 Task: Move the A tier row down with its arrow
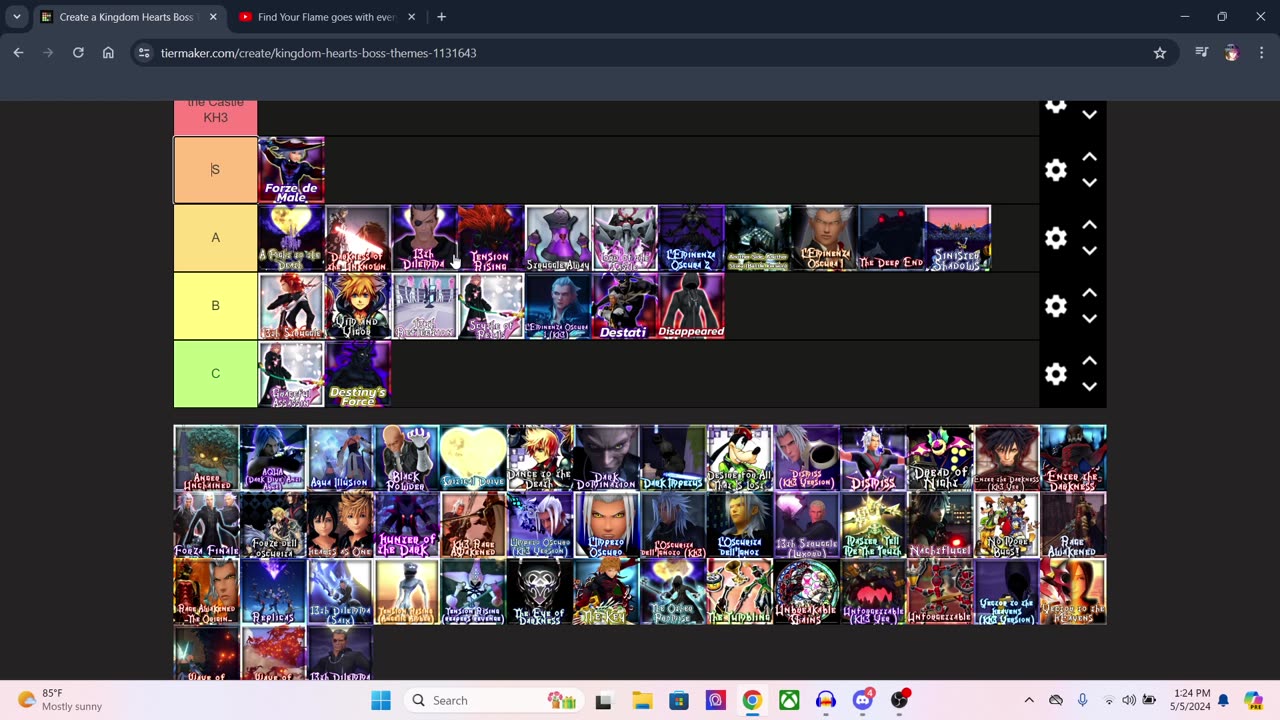click(x=1090, y=251)
